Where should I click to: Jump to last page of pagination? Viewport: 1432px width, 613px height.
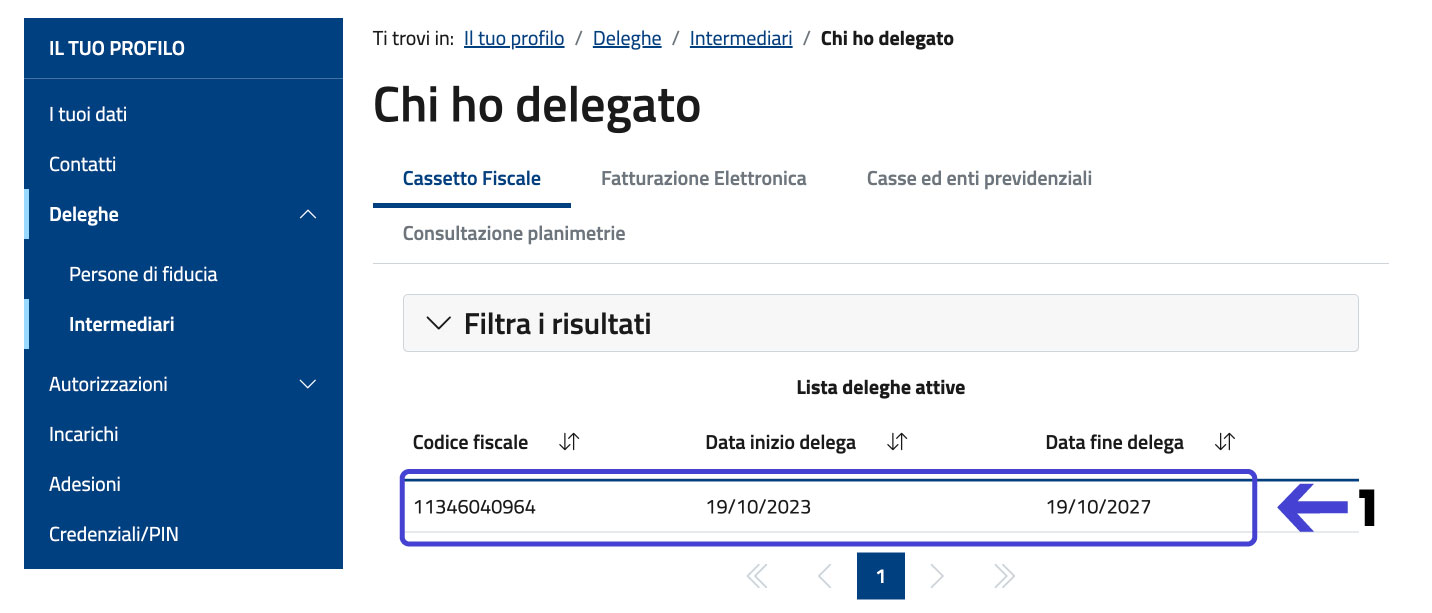[1005, 576]
